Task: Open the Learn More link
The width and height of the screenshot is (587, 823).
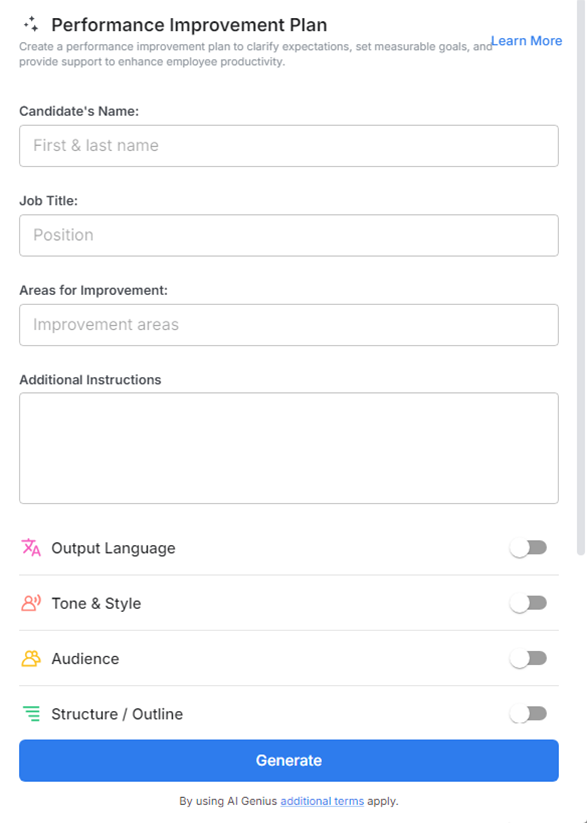Action: pyautogui.click(x=526, y=41)
